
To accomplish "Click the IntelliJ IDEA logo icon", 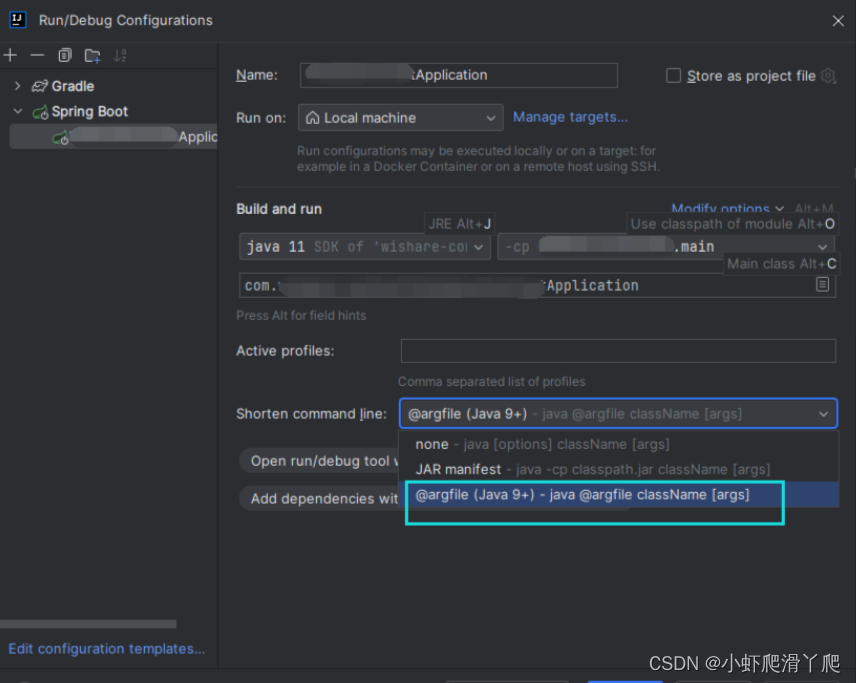I will coord(17,20).
